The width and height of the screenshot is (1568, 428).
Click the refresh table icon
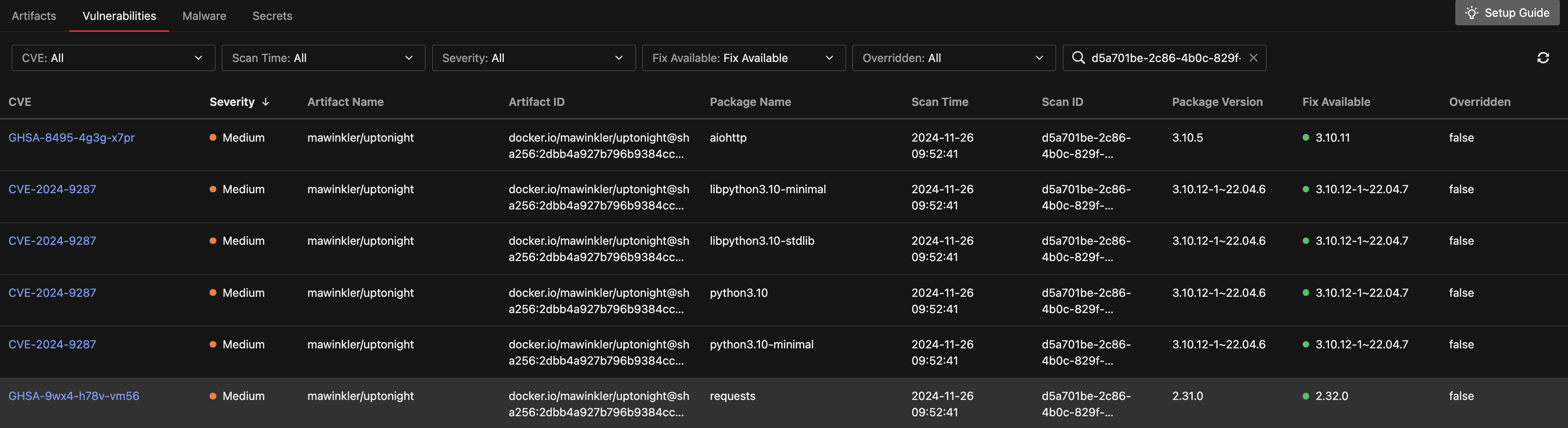(x=1543, y=58)
